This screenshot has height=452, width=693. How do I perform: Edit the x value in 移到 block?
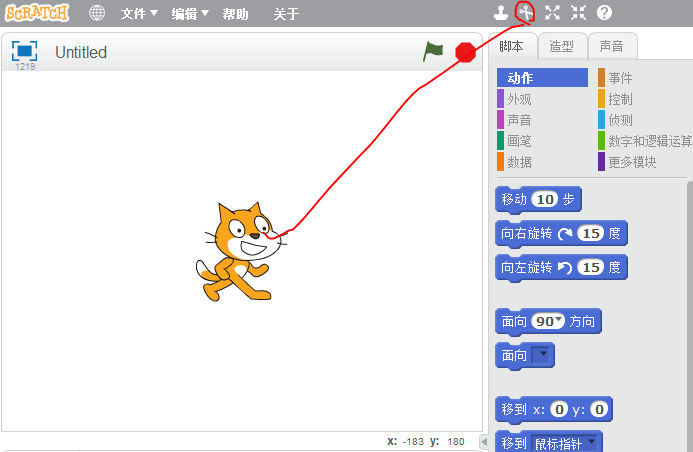click(559, 409)
